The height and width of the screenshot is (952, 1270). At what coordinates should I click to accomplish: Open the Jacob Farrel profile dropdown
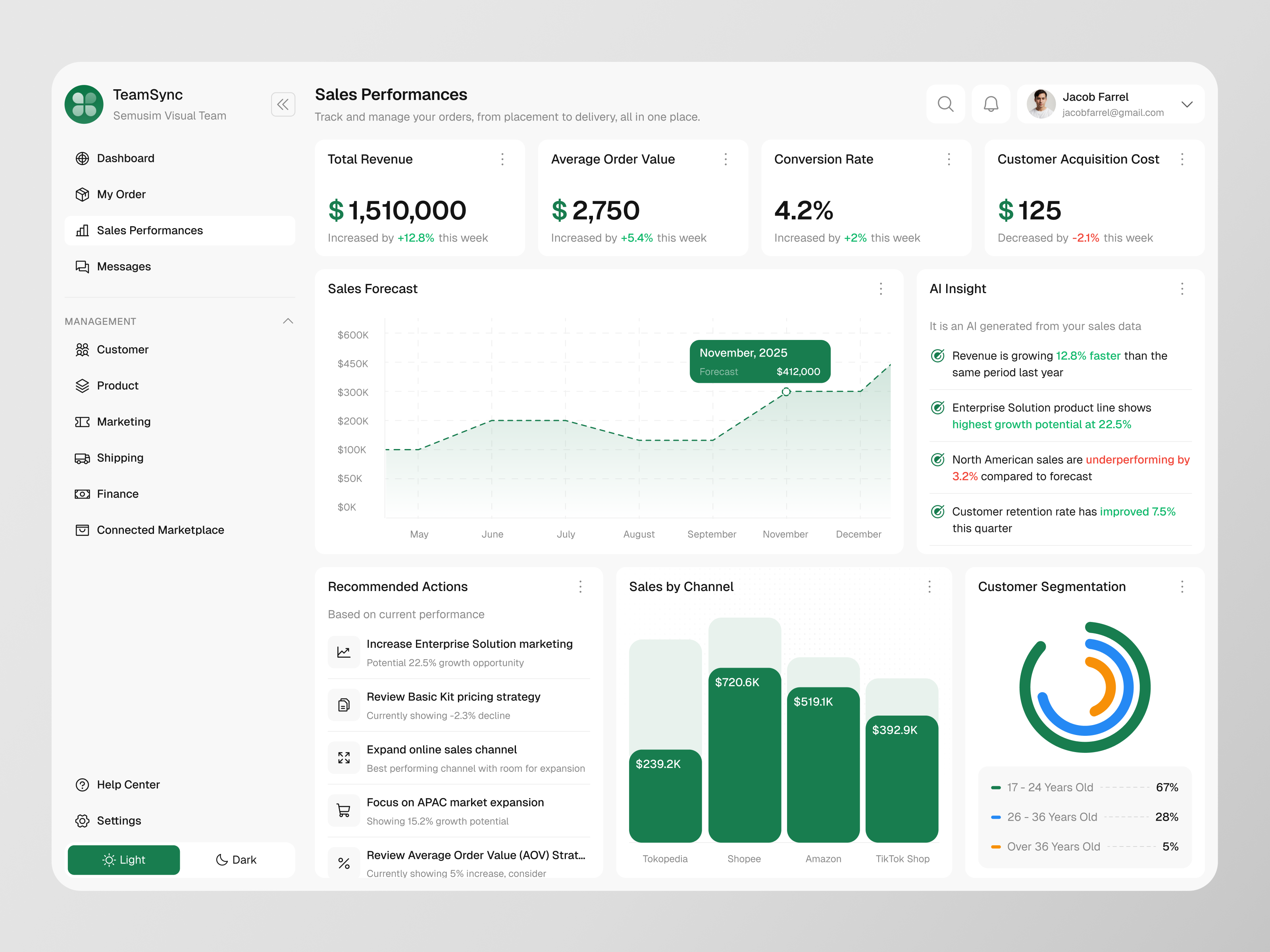pyautogui.click(x=1187, y=104)
